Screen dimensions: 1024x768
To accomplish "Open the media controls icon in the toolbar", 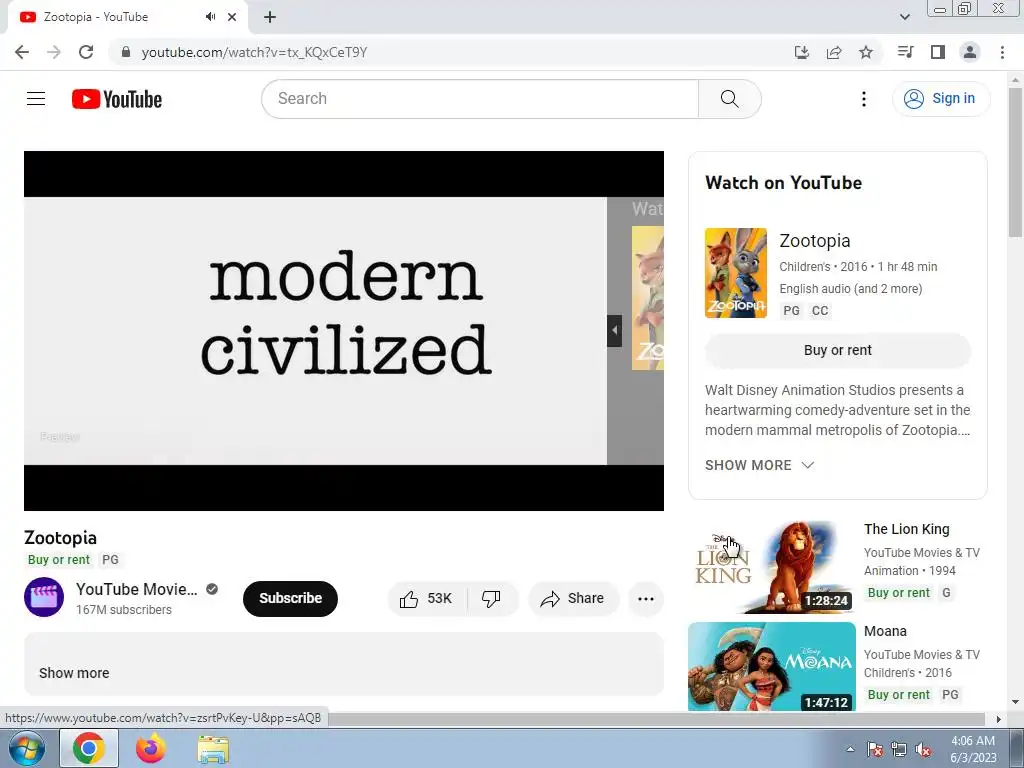I will pyautogui.click(x=905, y=52).
